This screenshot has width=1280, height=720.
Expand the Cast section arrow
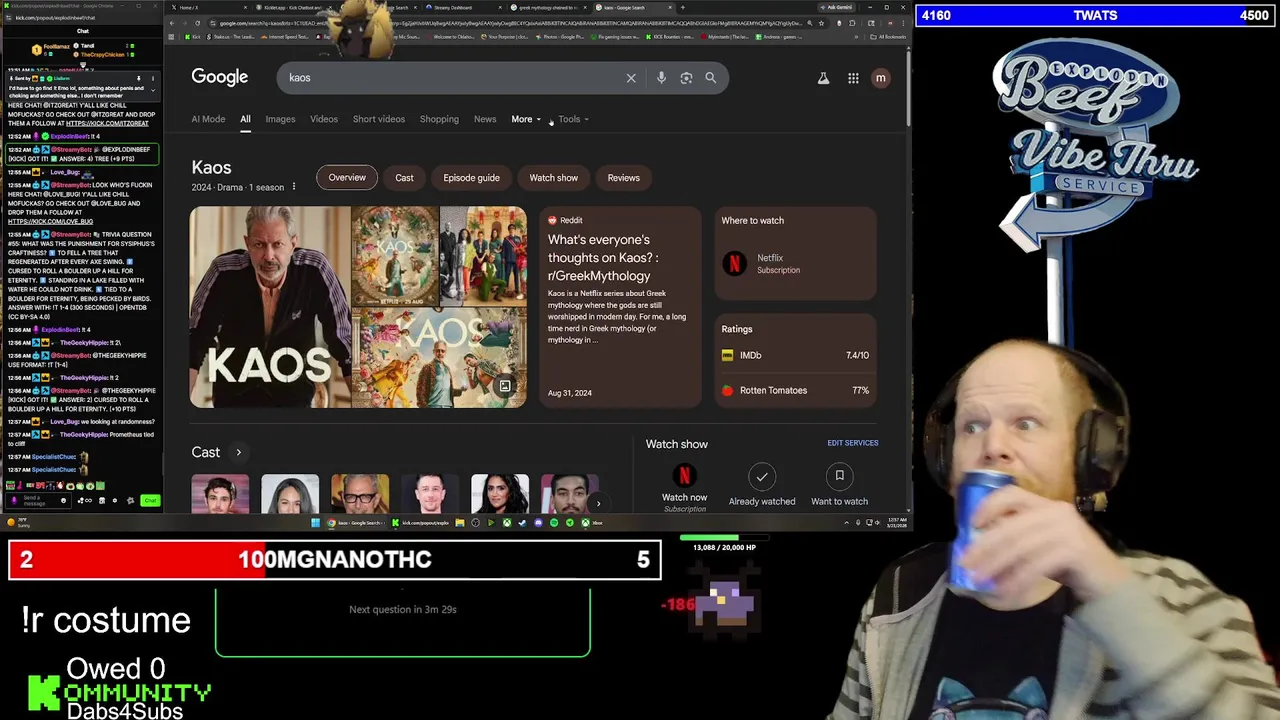coord(238,453)
